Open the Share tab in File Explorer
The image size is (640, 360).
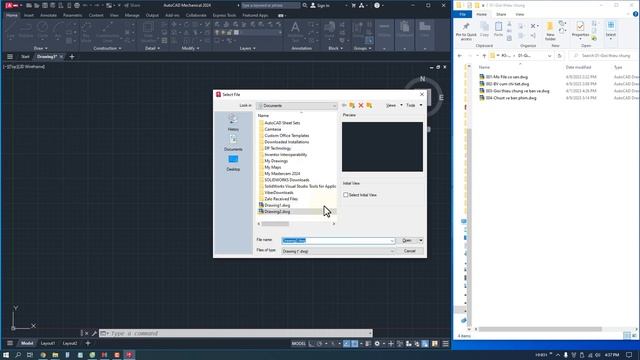(501, 14)
